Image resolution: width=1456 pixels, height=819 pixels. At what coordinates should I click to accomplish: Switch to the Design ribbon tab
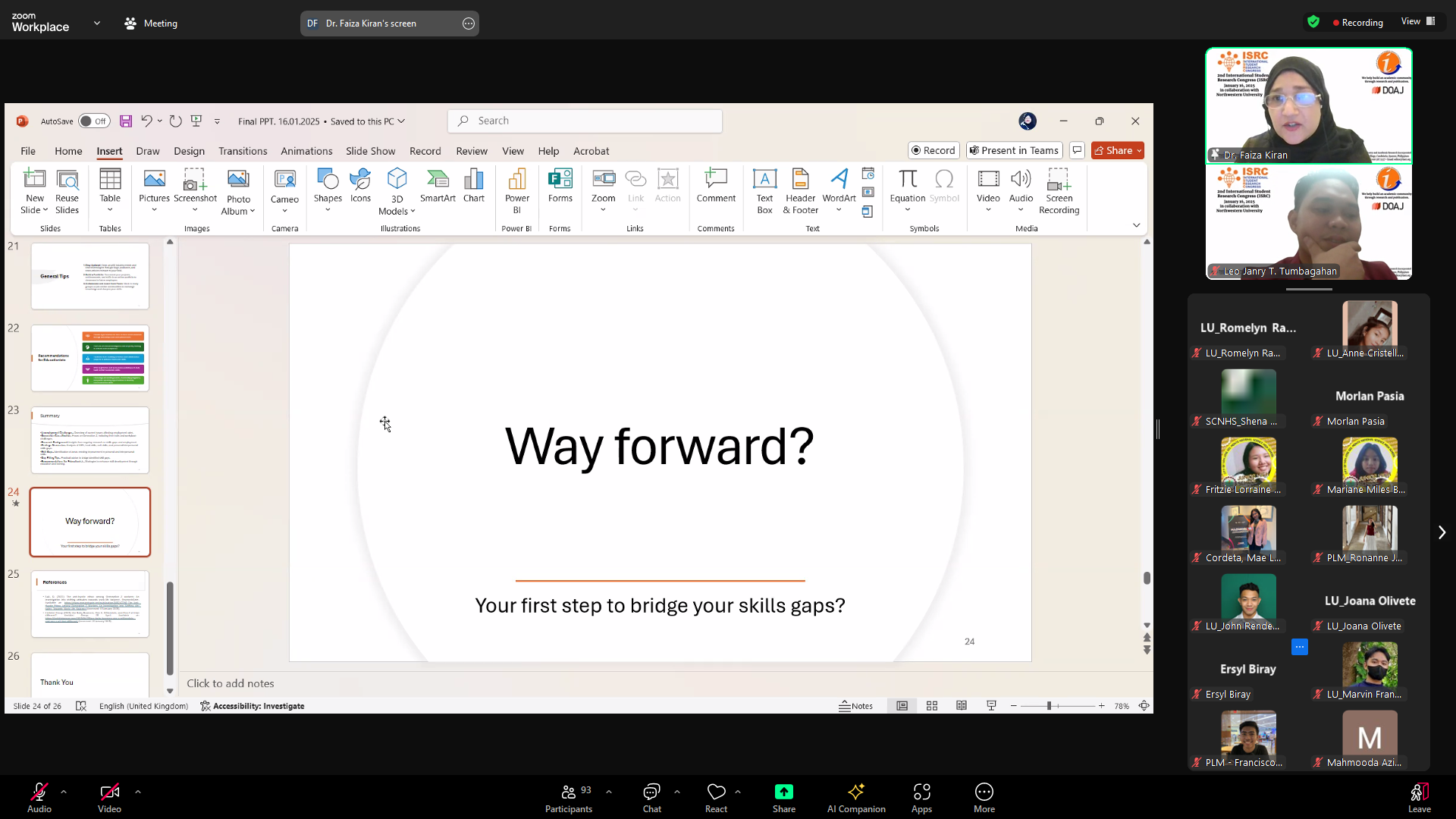pos(189,151)
